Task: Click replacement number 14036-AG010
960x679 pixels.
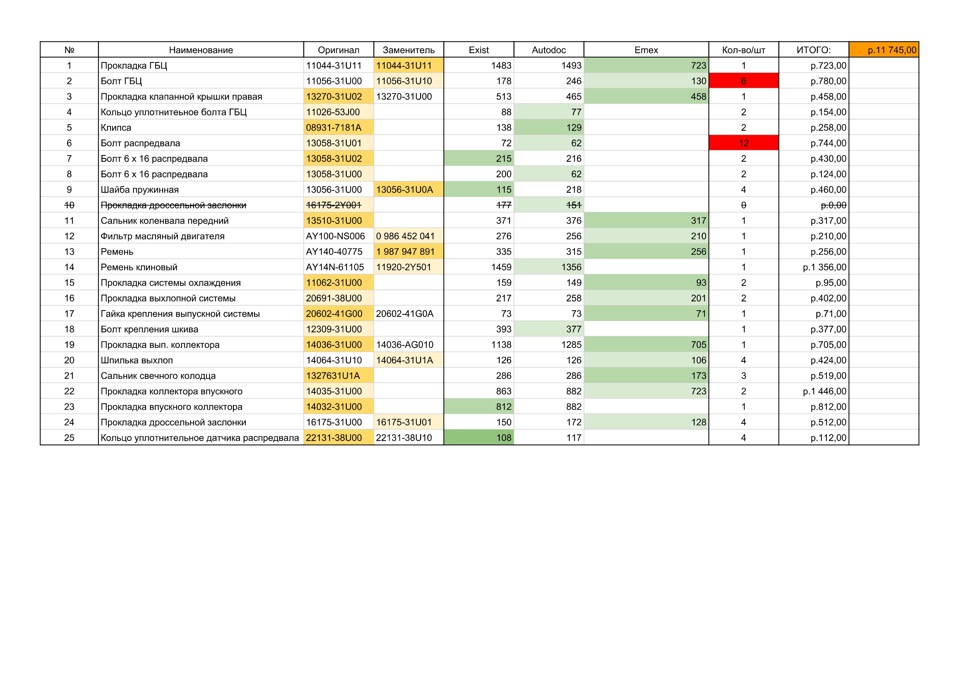Action: (x=408, y=345)
